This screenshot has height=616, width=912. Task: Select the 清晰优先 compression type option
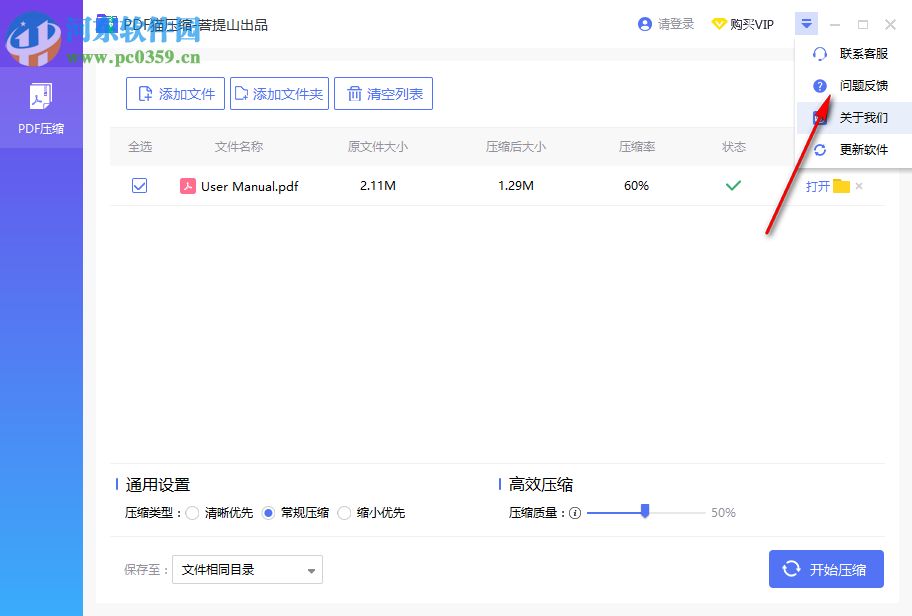coord(192,512)
